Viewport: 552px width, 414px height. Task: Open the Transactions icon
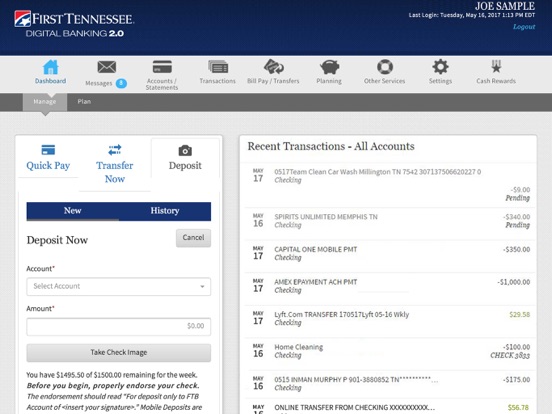point(218,67)
